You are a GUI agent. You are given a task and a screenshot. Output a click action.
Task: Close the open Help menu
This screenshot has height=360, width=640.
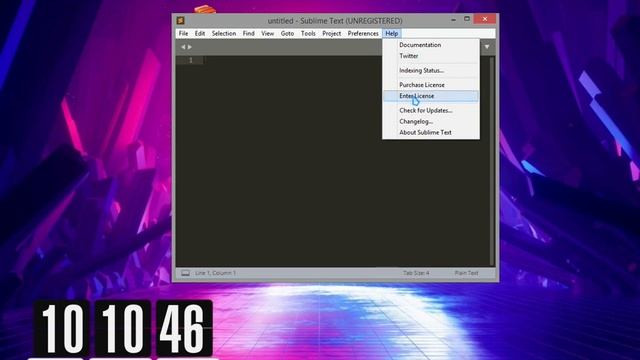point(391,33)
